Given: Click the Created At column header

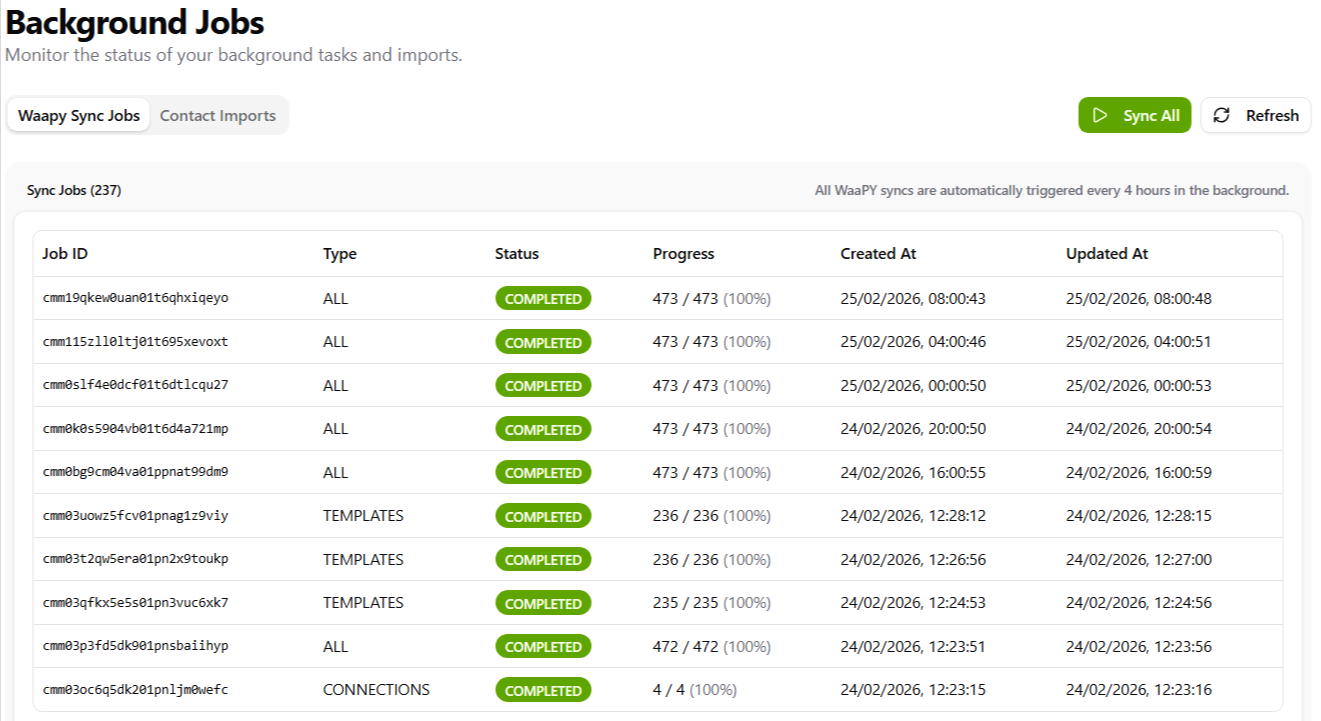Looking at the screenshot, I should (878, 254).
